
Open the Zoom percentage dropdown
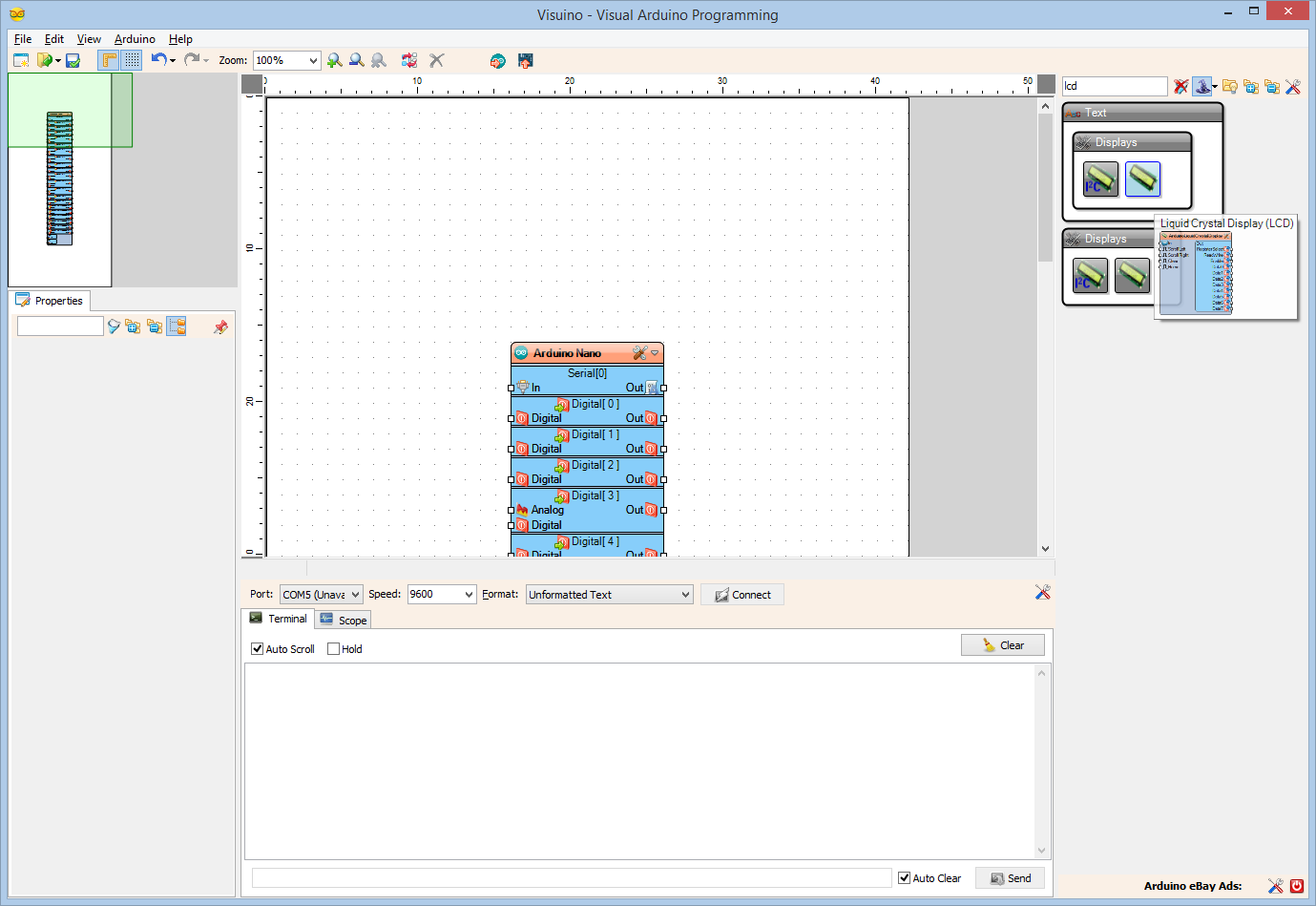pos(313,60)
